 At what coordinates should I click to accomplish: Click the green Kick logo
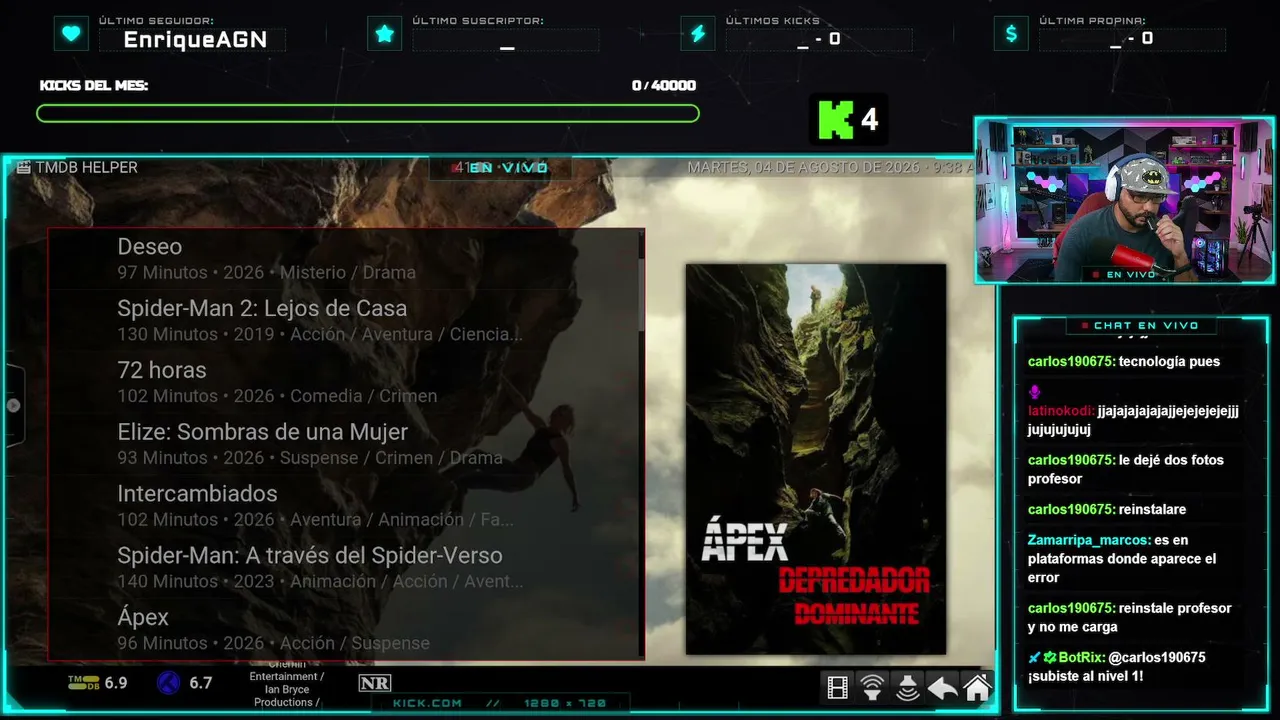(836, 120)
